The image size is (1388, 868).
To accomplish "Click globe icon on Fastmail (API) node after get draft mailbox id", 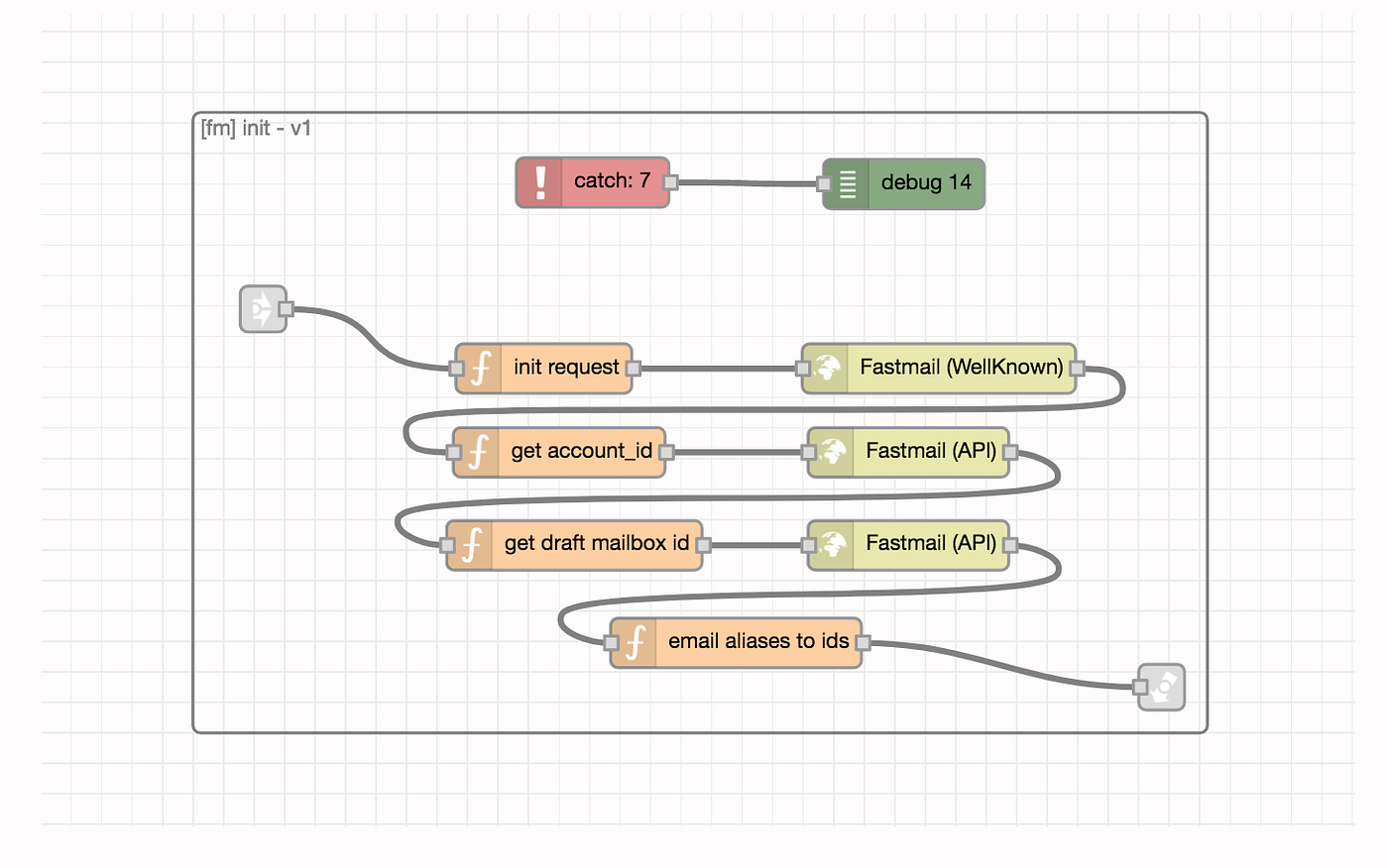I will point(832,545).
